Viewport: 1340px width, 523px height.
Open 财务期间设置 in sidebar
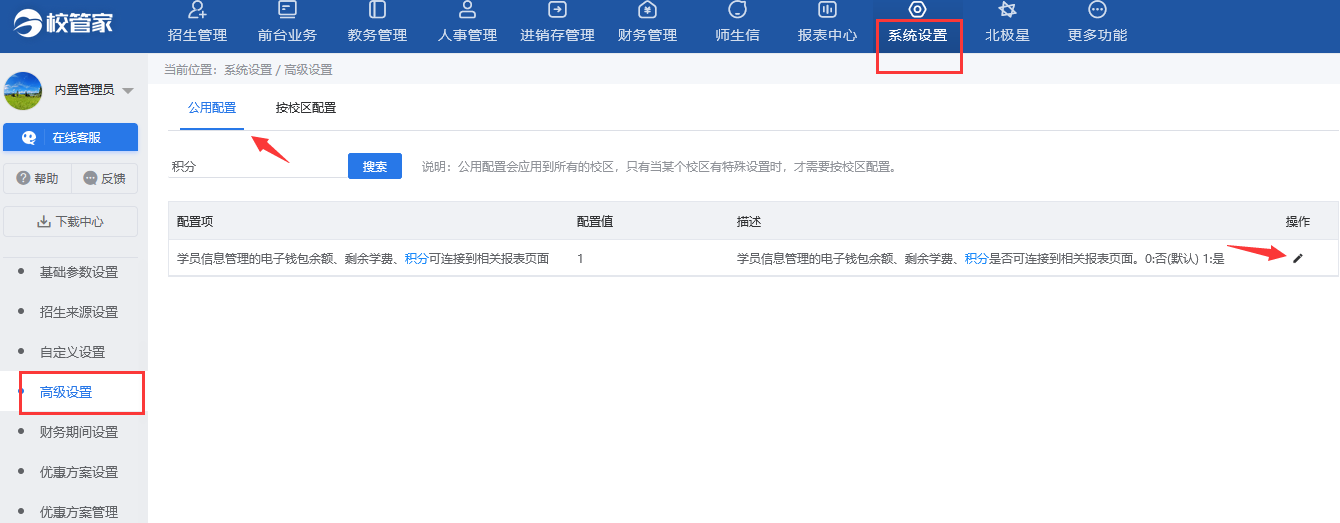(x=79, y=432)
